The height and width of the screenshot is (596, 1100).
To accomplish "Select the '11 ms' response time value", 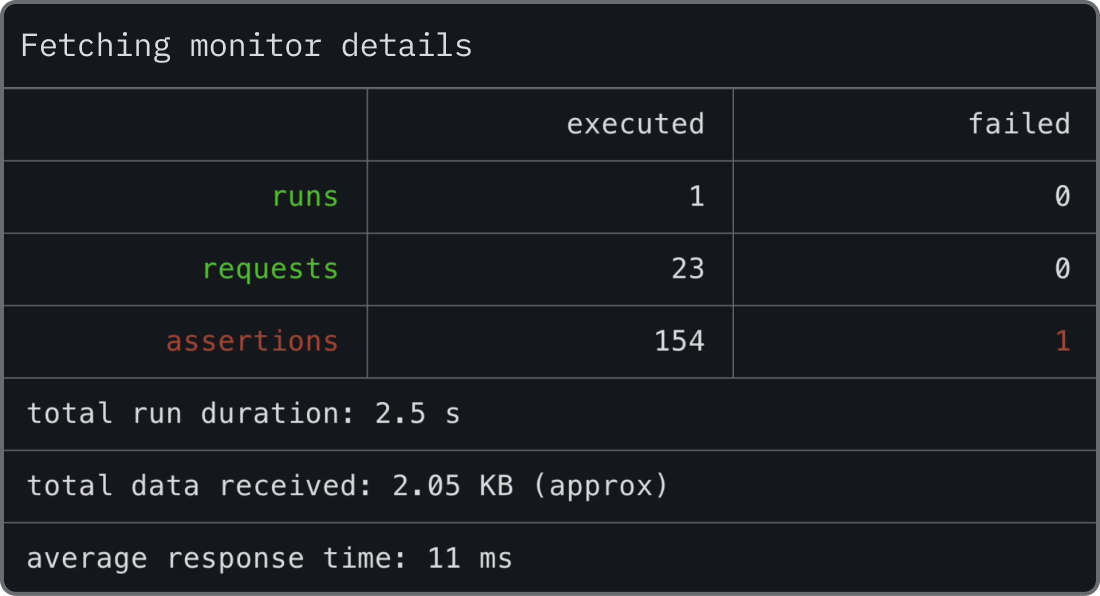I will [x=469, y=558].
